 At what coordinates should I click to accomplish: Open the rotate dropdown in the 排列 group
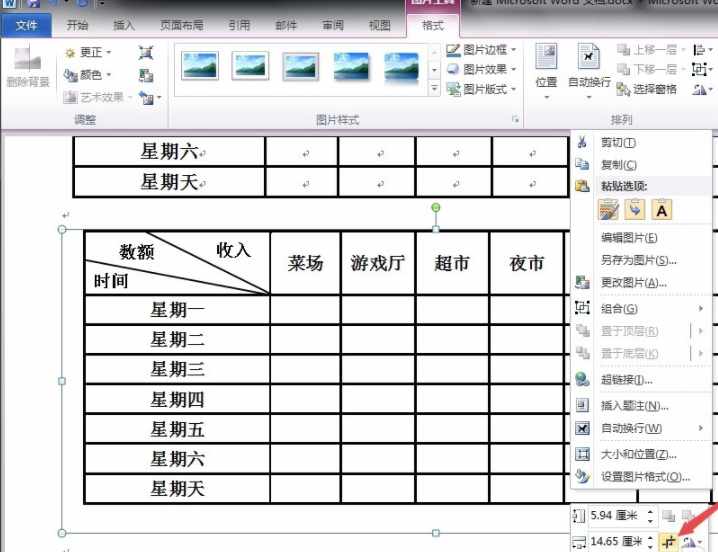click(x=703, y=89)
